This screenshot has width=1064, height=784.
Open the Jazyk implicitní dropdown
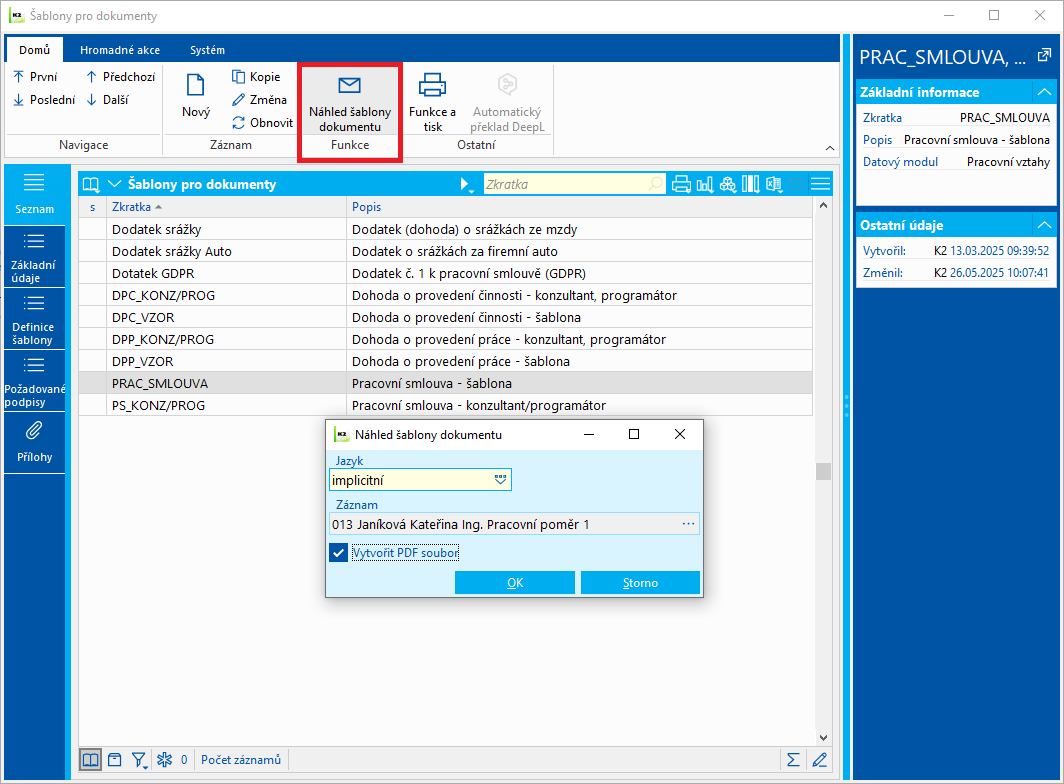click(500, 480)
